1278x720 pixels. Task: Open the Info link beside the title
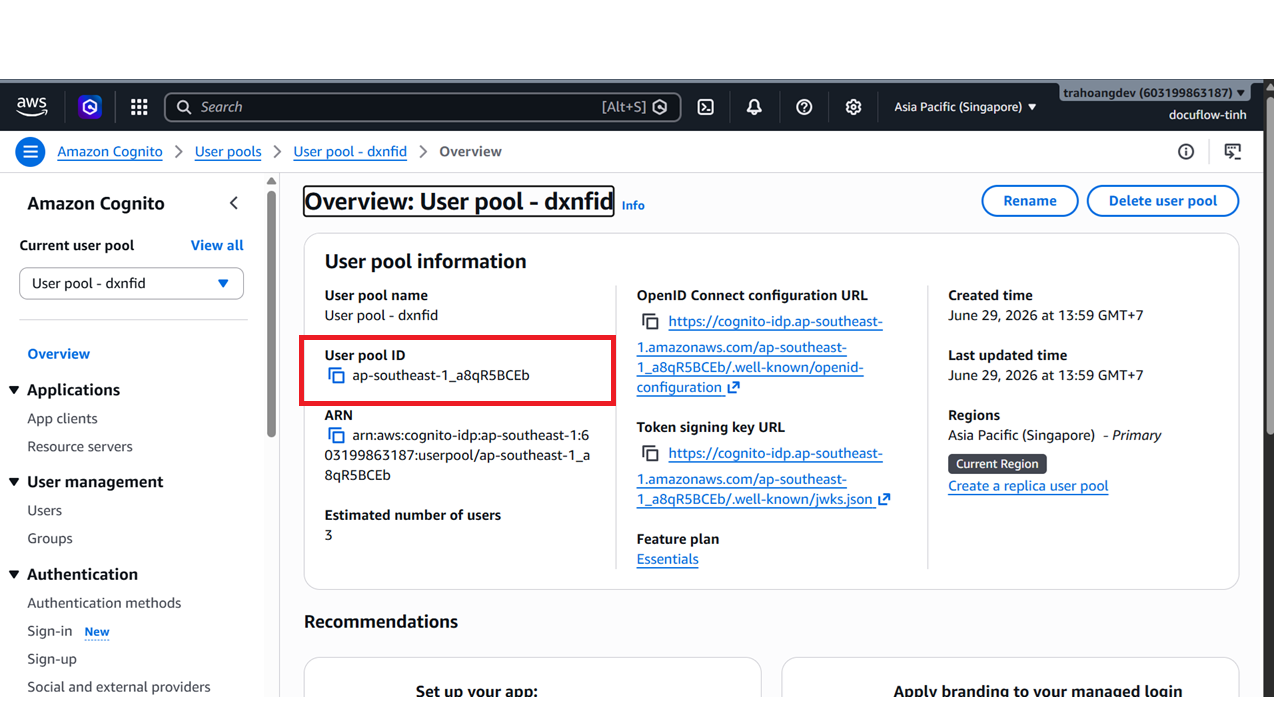(x=633, y=205)
